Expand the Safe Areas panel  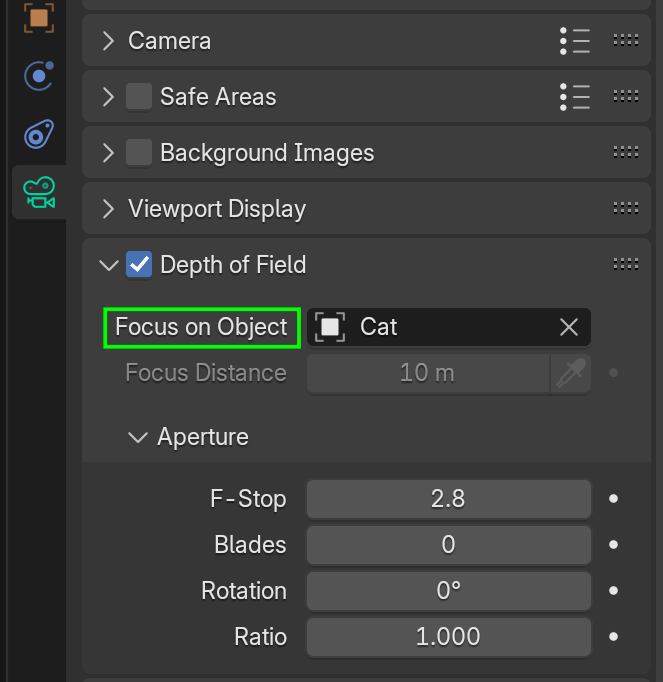108,97
